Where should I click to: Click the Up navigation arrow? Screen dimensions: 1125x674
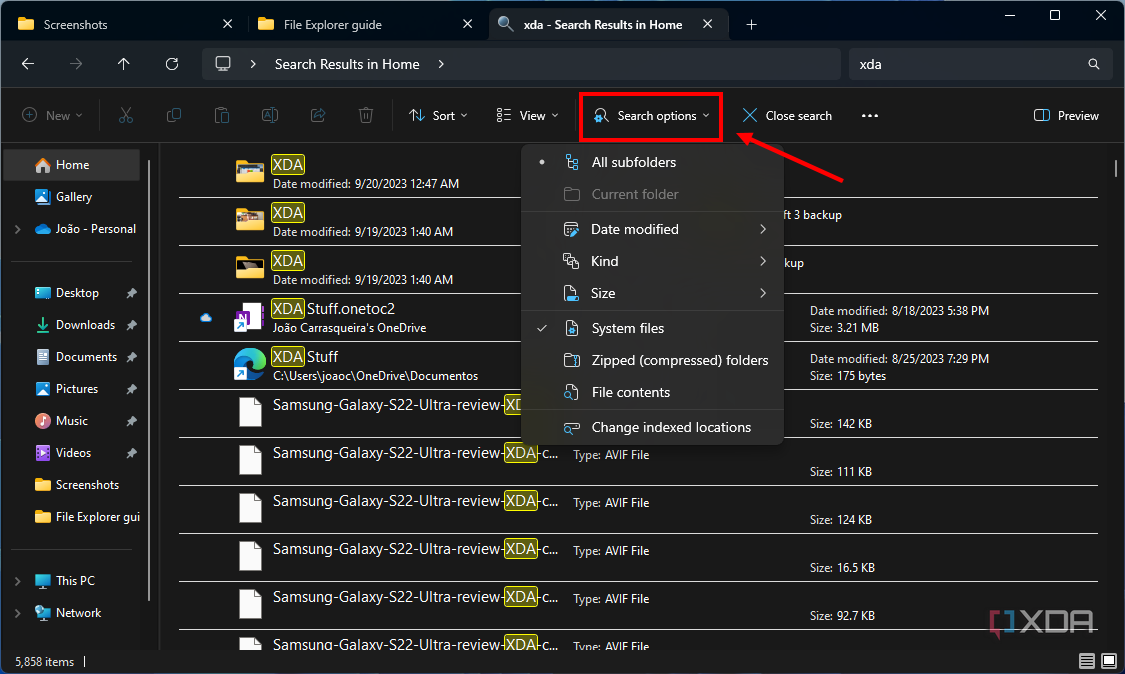coord(123,63)
